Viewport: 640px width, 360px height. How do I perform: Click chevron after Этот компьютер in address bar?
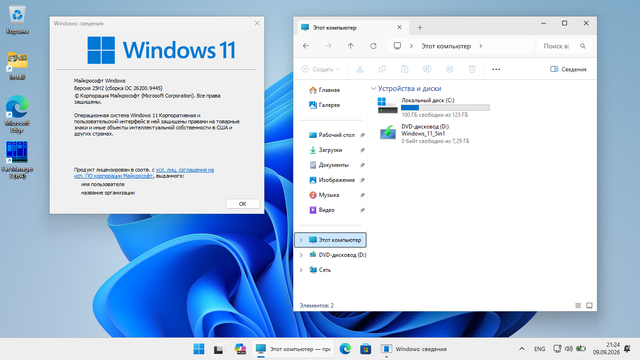tap(481, 46)
